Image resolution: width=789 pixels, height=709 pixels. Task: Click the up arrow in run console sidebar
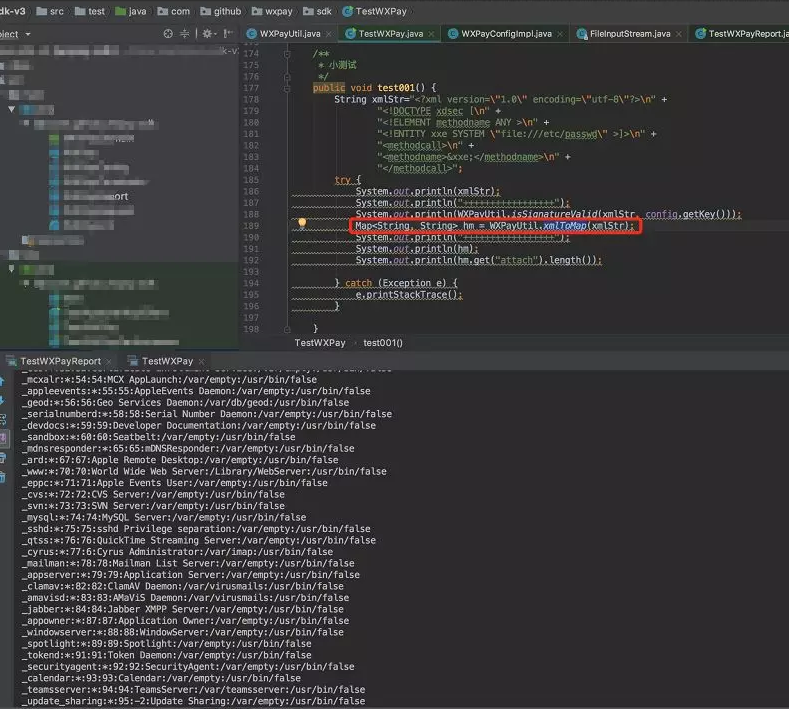(x=6, y=381)
